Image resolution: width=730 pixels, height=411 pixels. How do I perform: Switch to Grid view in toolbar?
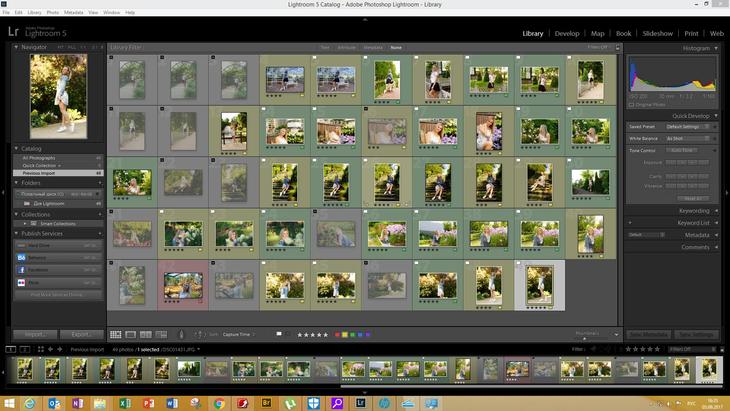pos(116,334)
